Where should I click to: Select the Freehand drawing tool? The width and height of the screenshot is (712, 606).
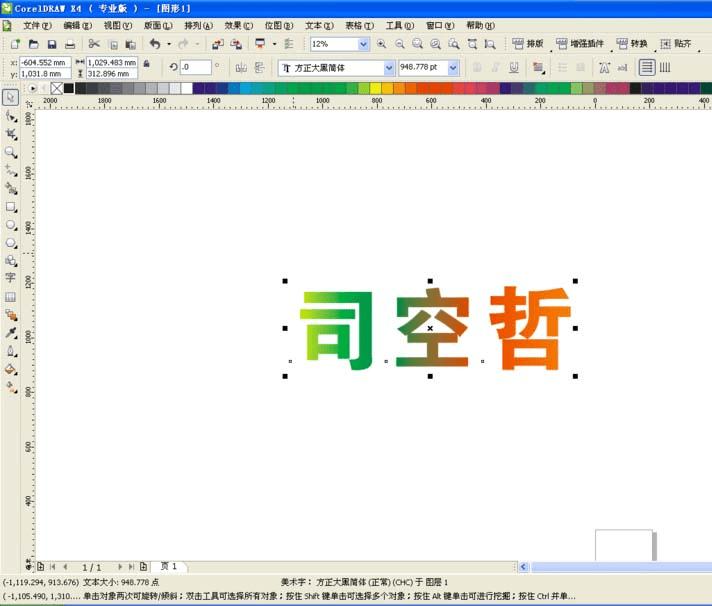[x=10, y=171]
